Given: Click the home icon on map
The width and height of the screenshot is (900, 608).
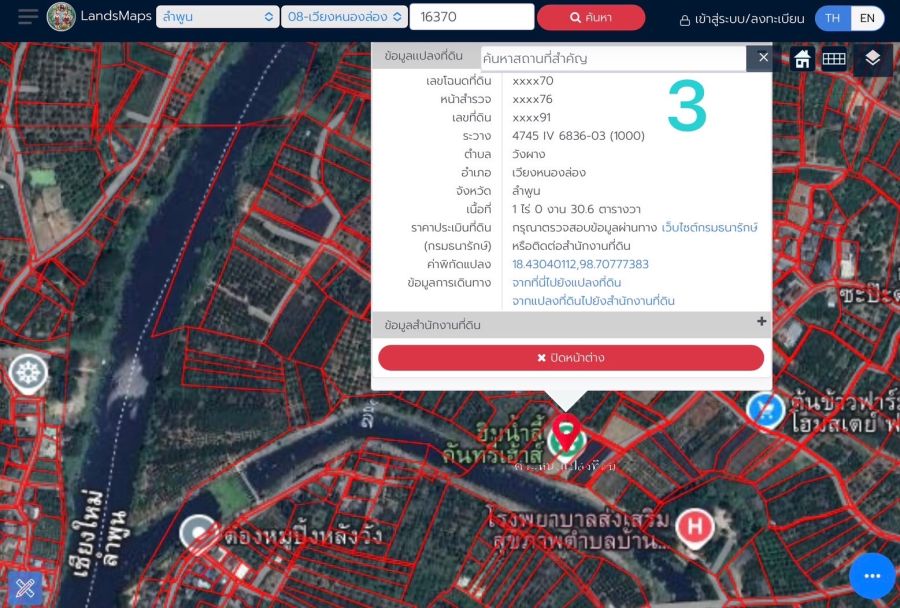Looking at the screenshot, I should [802, 59].
